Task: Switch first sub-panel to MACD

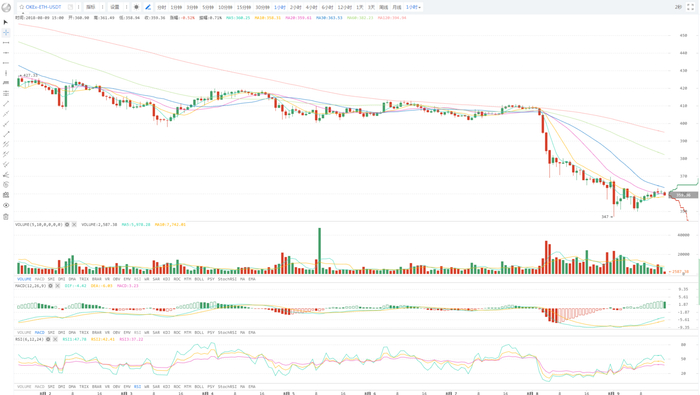Action: point(40,279)
